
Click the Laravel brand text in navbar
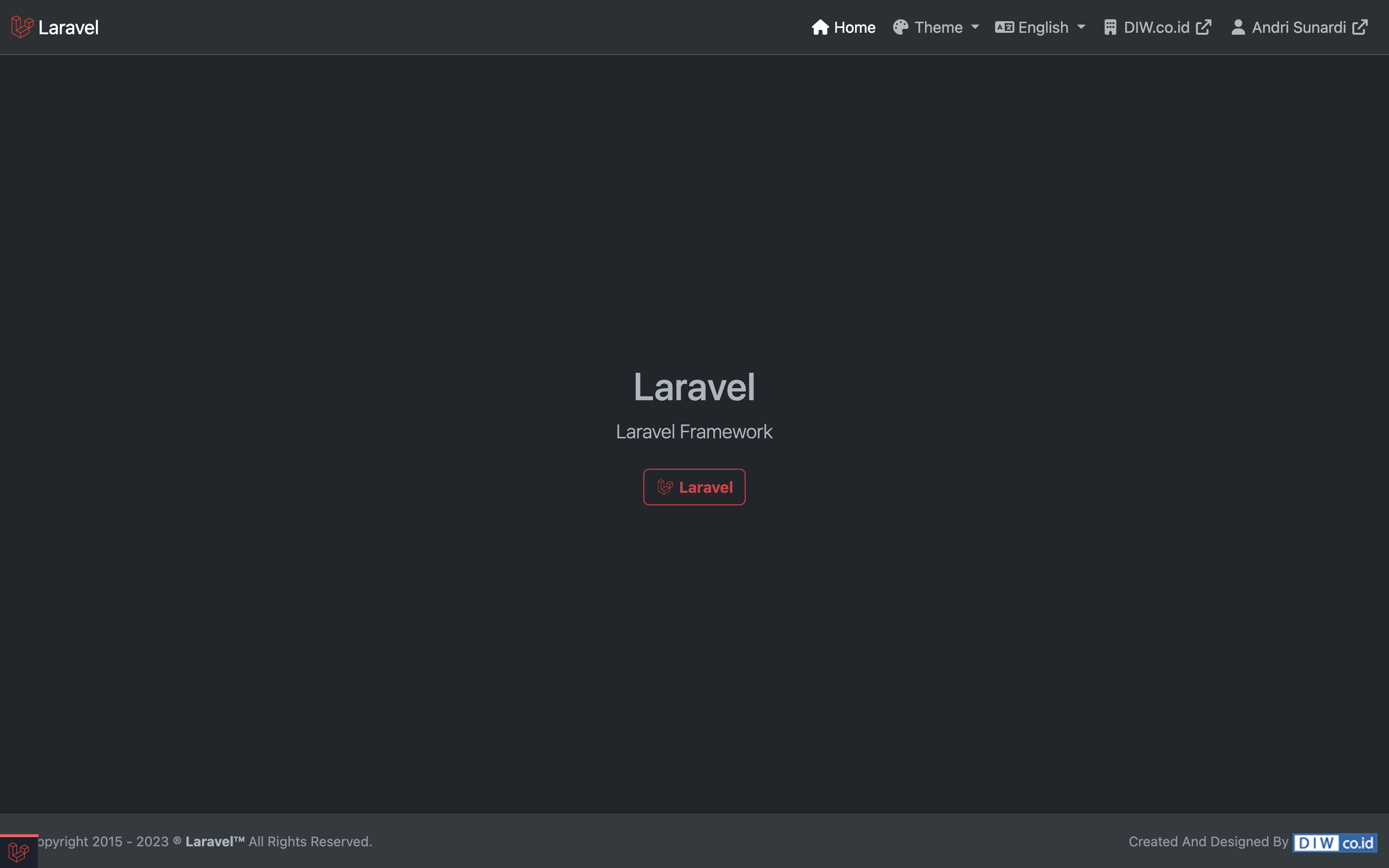[68, 27]
